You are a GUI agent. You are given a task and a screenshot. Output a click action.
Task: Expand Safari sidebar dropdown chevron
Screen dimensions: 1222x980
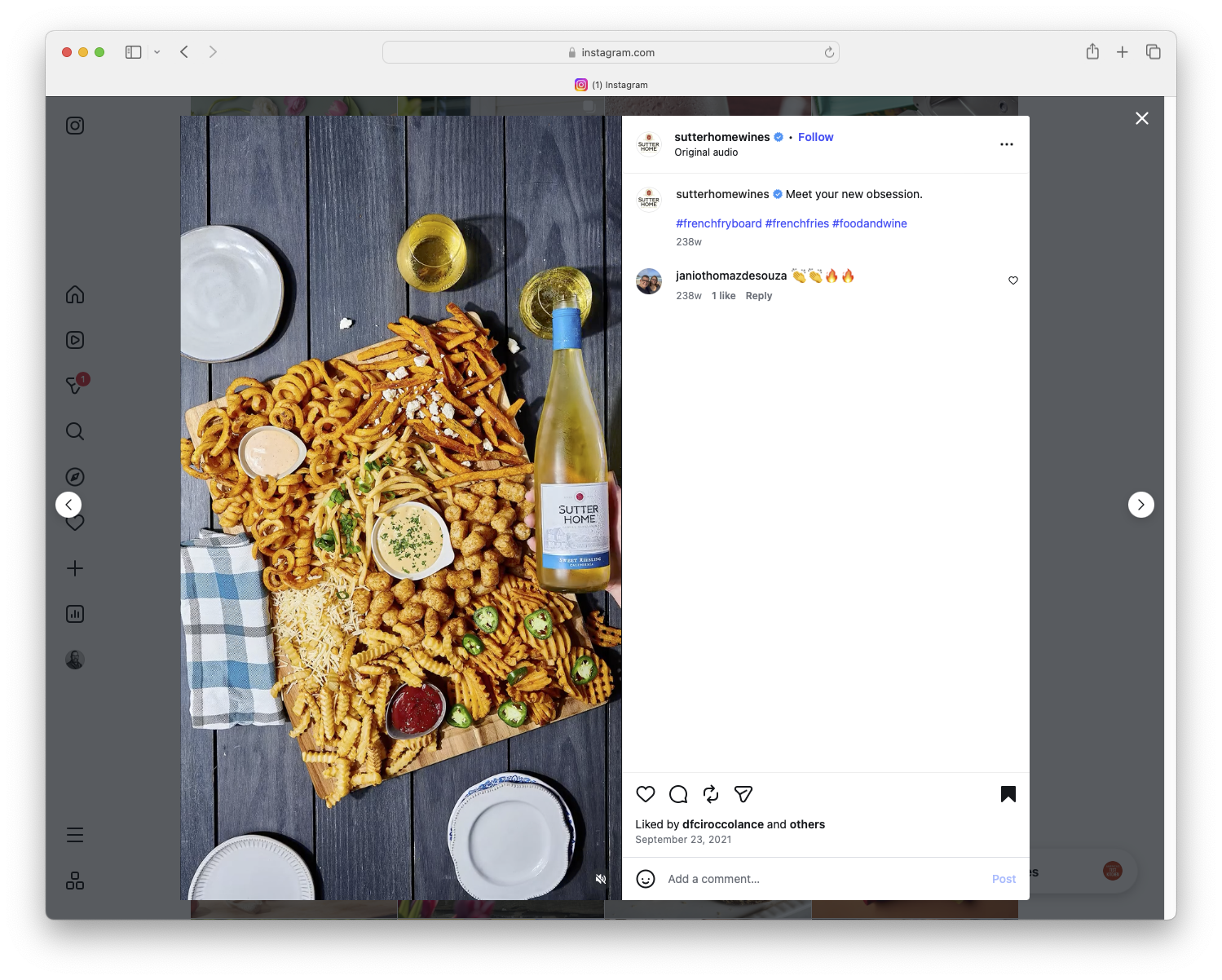point(157,52)
